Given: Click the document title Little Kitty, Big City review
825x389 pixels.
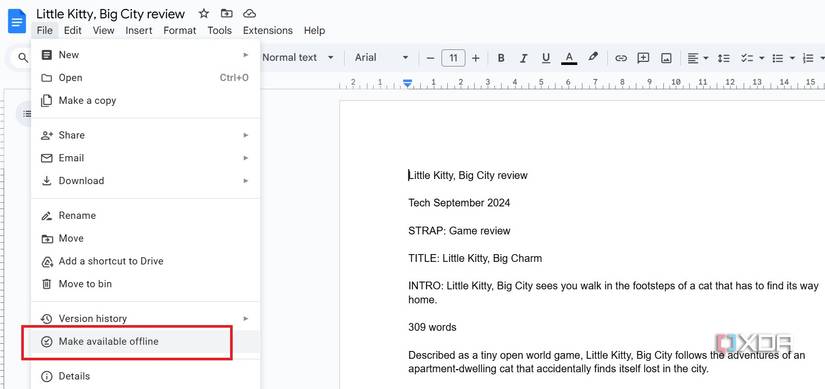Looking at the screenshot, I should (110, 14).
